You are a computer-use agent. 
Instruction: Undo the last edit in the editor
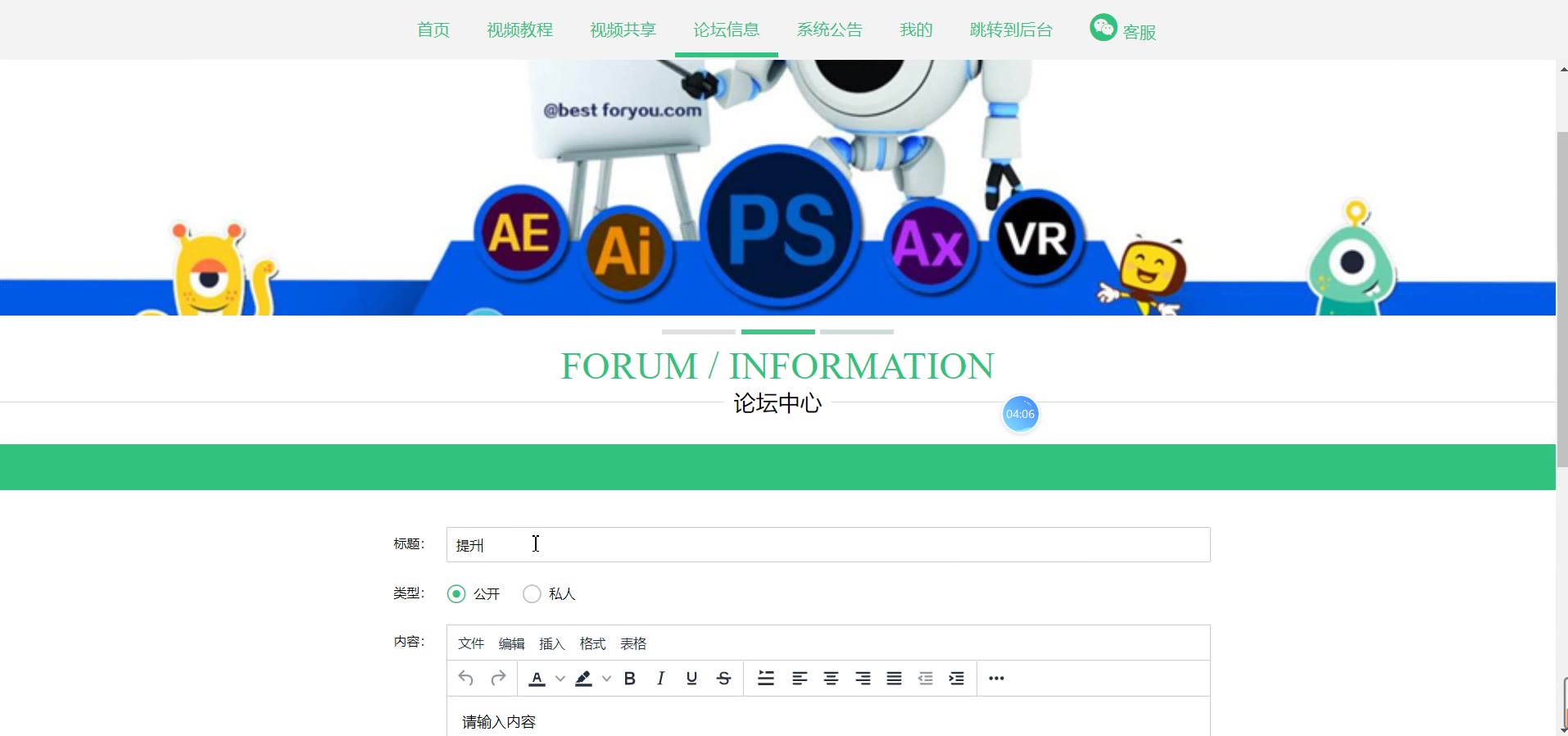pos(466,679)
